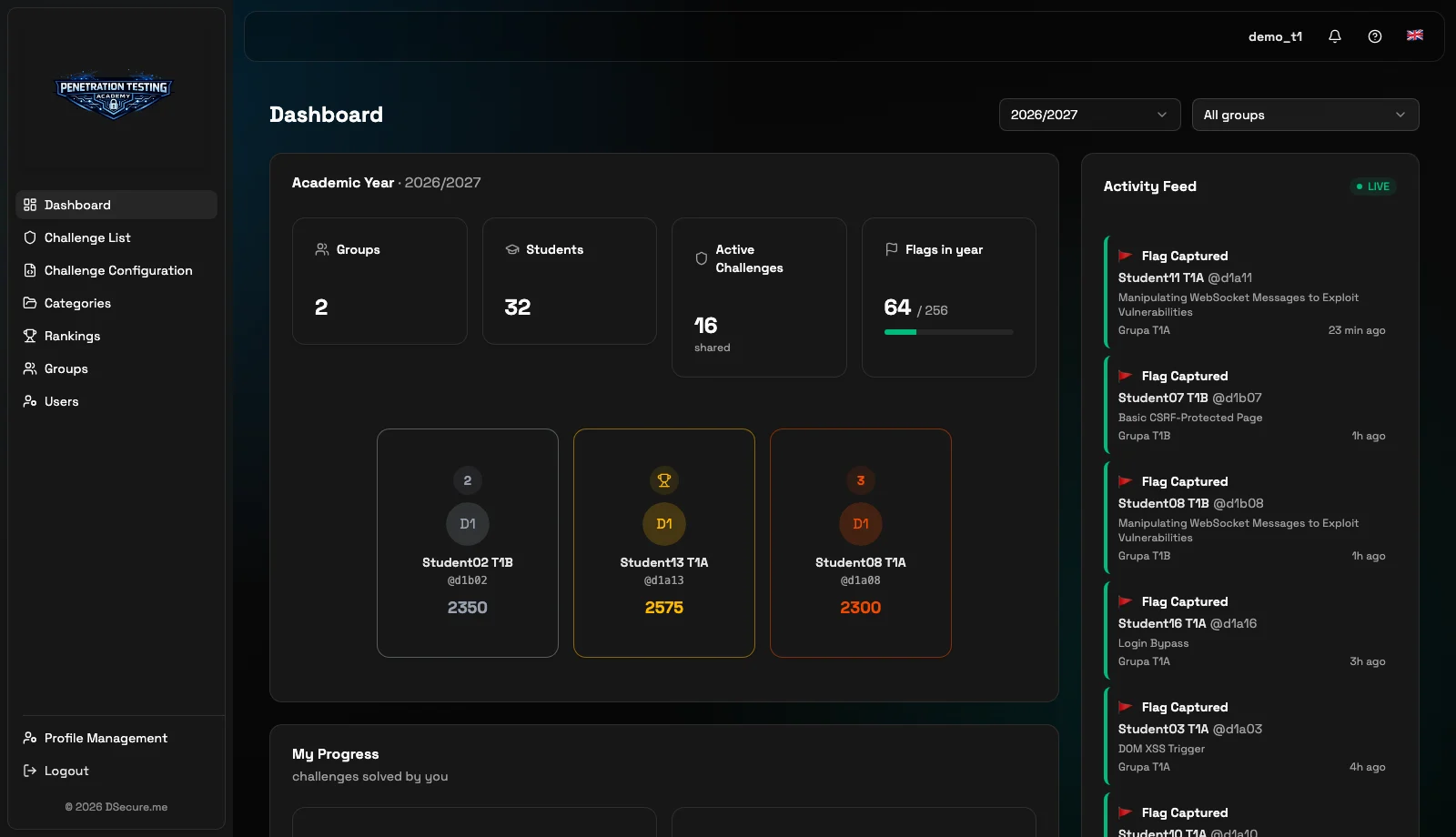Screen dimensions: 1456x837
Task: Click the gold trophy icon on first-place card
Action: pos(664,480)
